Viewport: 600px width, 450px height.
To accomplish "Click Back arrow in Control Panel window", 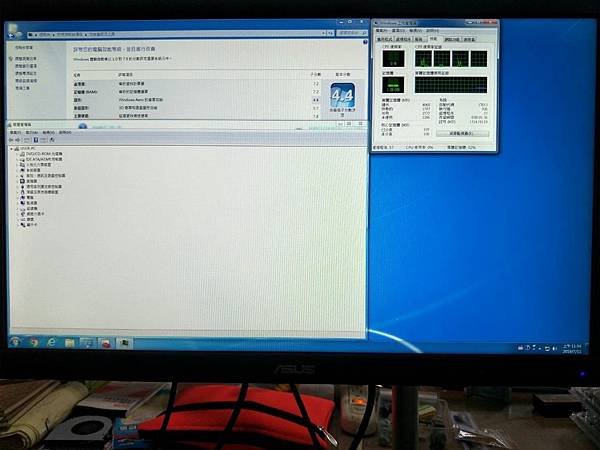I will [x=11, y=36].
